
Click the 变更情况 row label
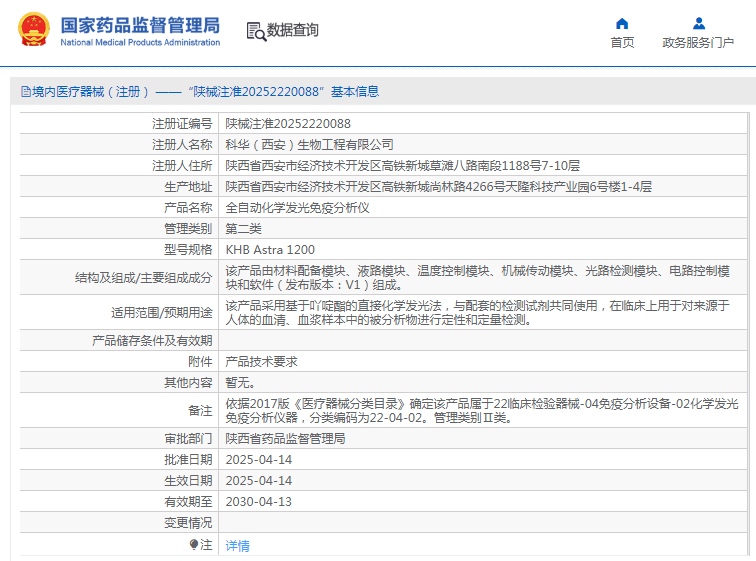click(x=188, y=522)
